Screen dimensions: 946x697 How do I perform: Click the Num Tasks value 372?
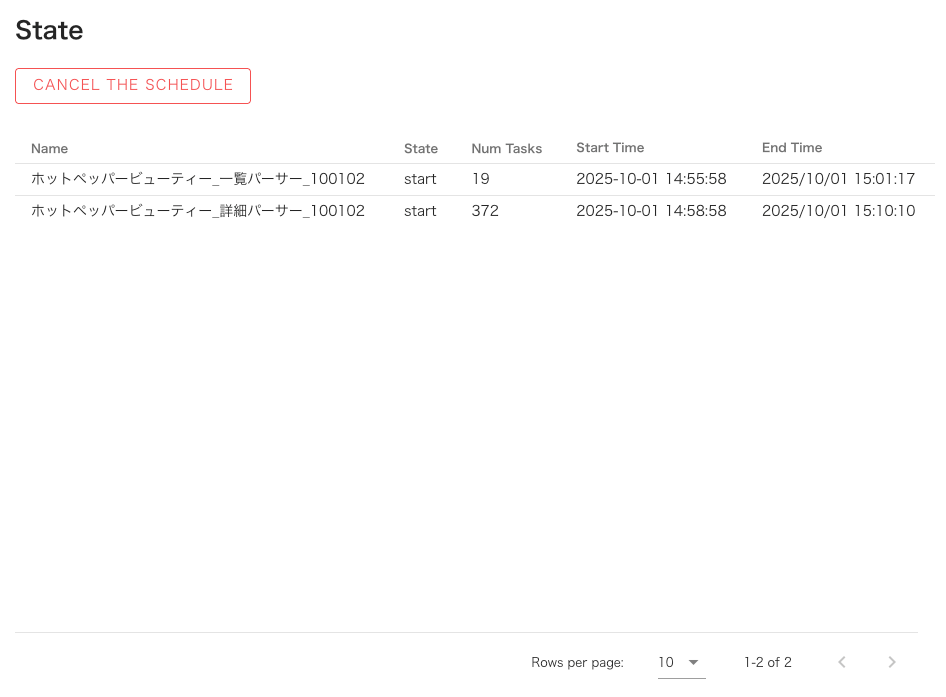click(x=485, y=211)
